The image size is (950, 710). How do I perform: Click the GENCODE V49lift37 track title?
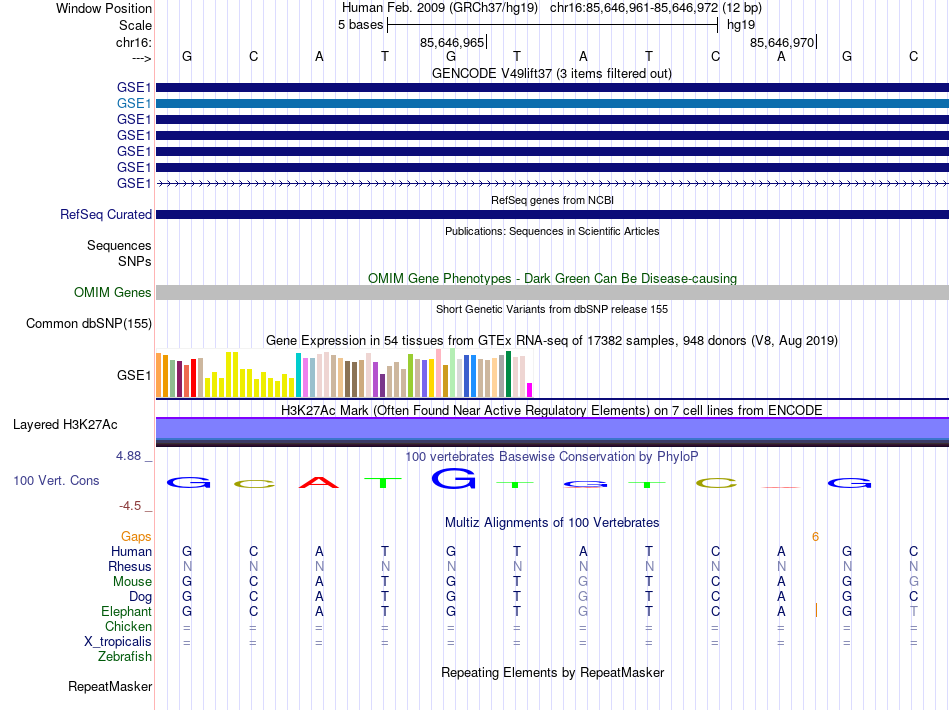point(552,73)
